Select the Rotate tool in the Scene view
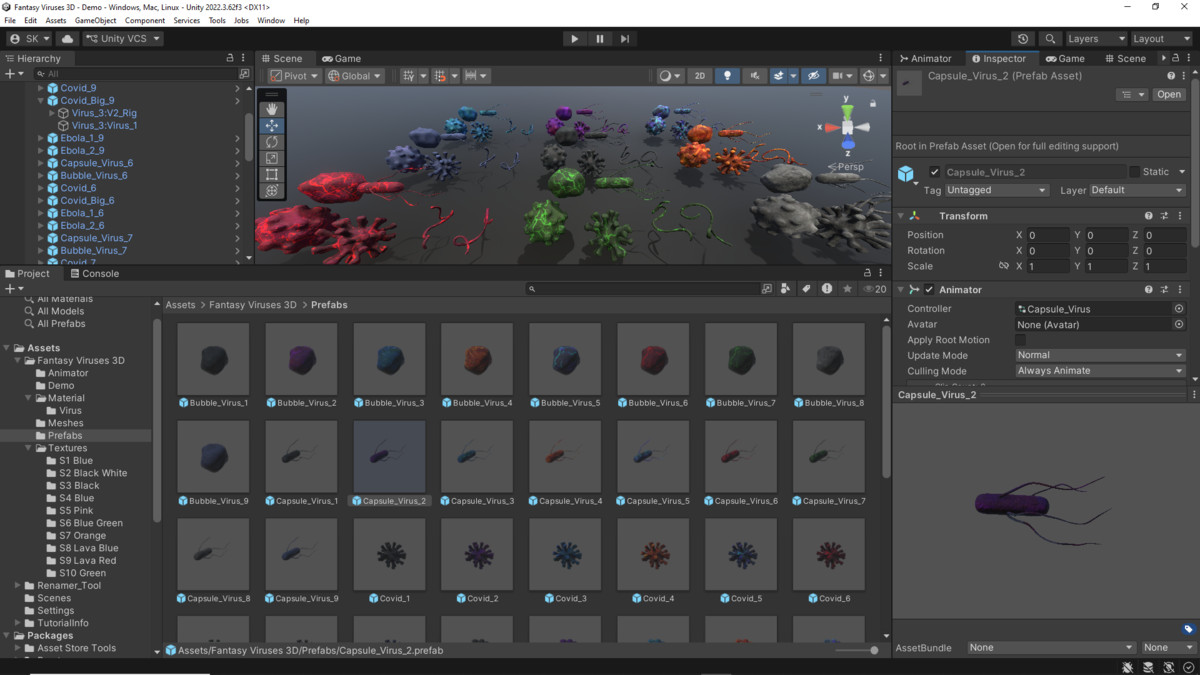The width and height of the screenshot is (1200, 675). [271, 141]
